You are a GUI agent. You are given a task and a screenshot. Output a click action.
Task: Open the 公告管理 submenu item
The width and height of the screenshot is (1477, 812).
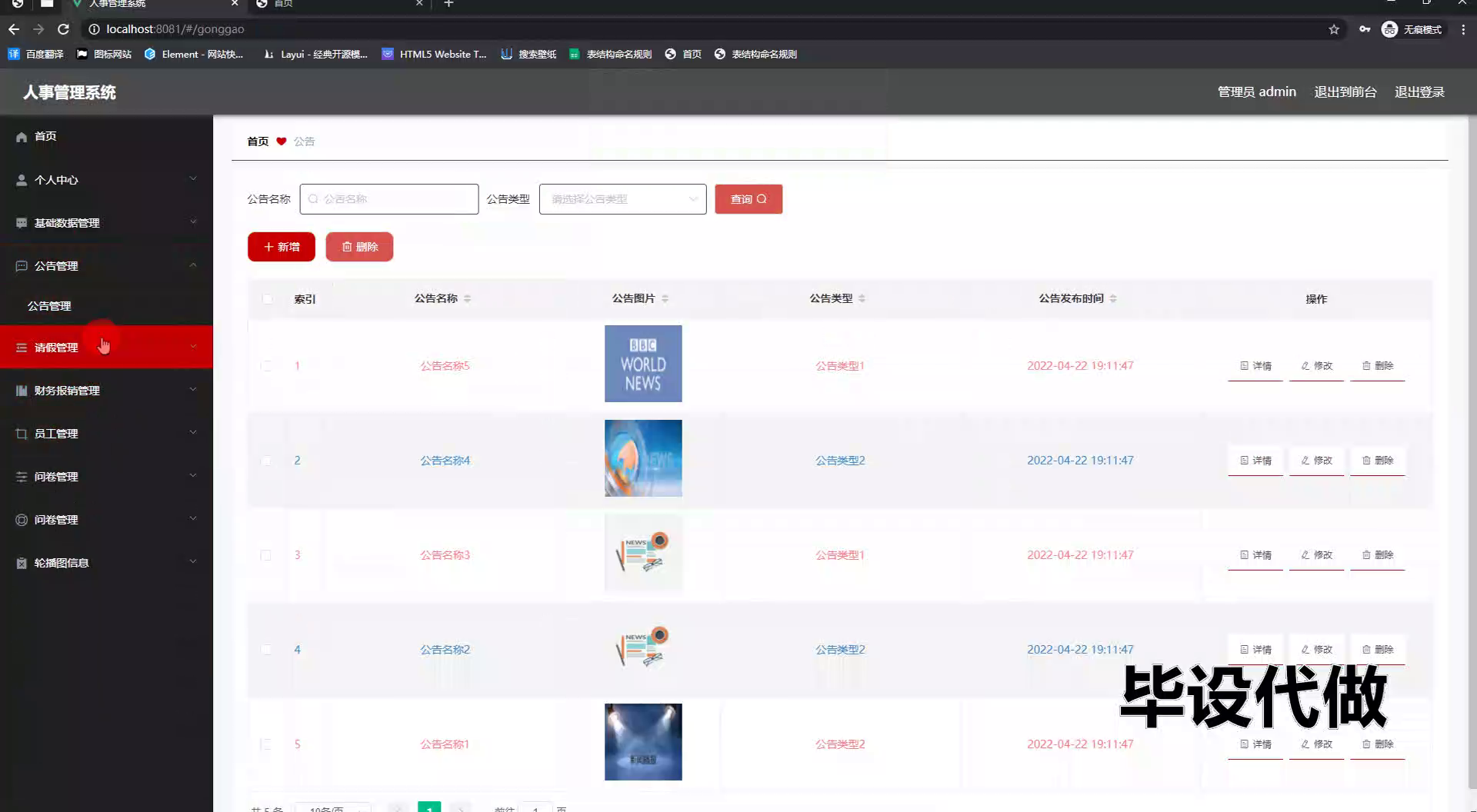pyautogui.click(x=49, y=306)
